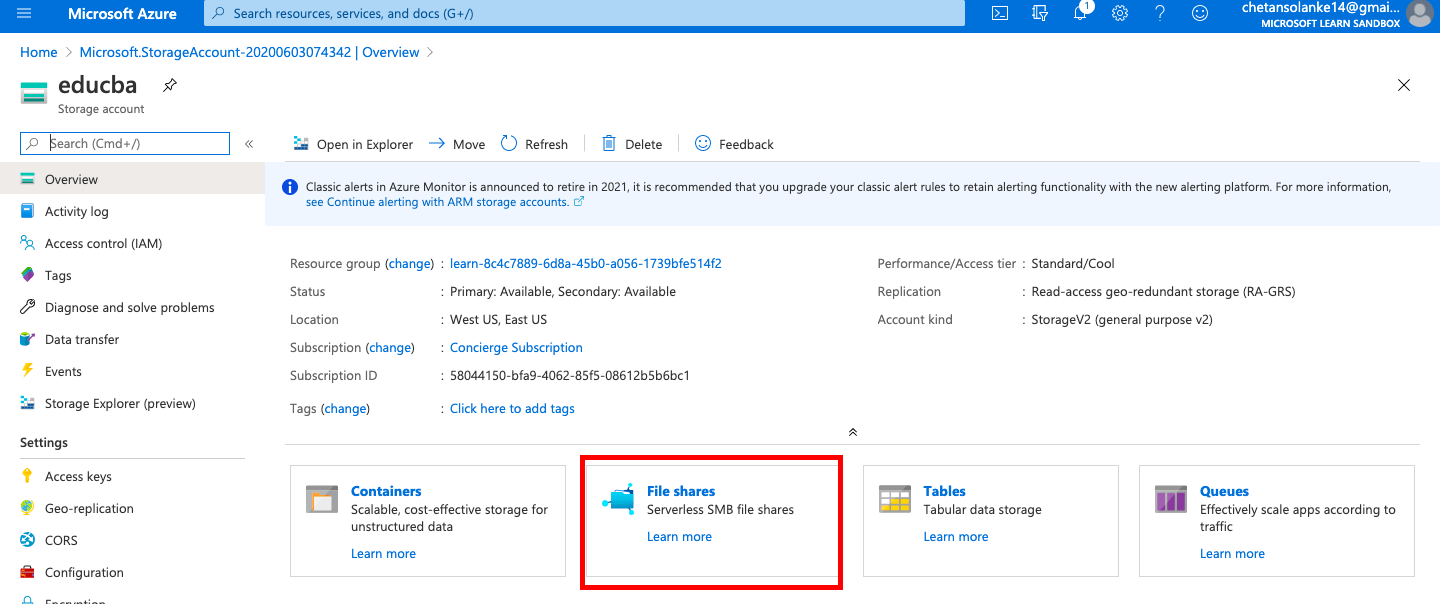Pin educba storage account to dashboard
1440x604 pixels.
[170, 85]
